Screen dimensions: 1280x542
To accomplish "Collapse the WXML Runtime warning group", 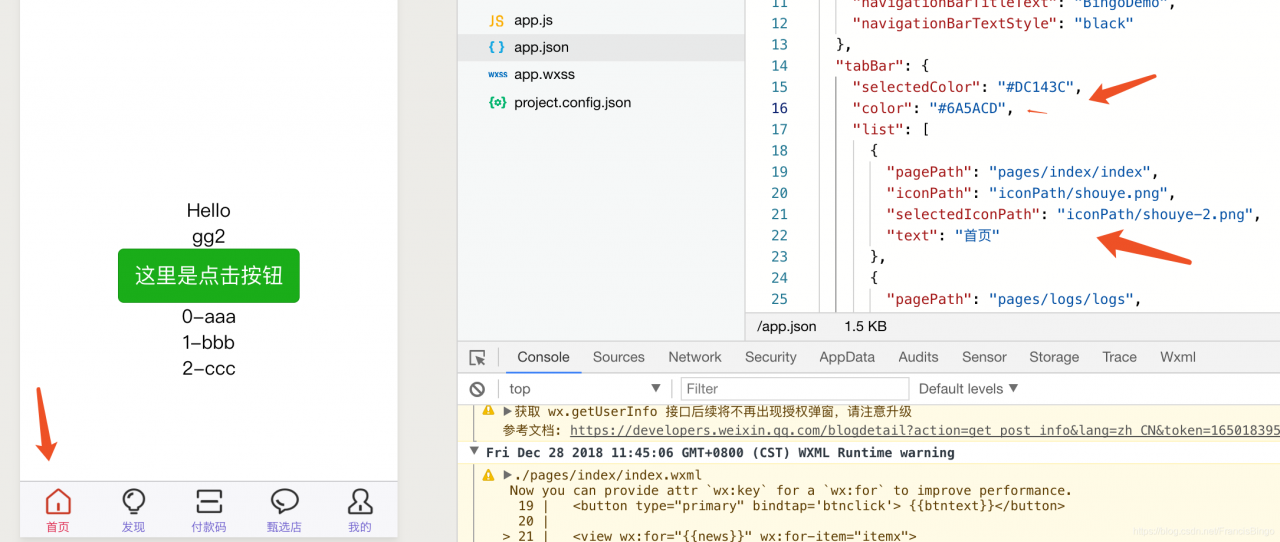I will pos(474,452).
